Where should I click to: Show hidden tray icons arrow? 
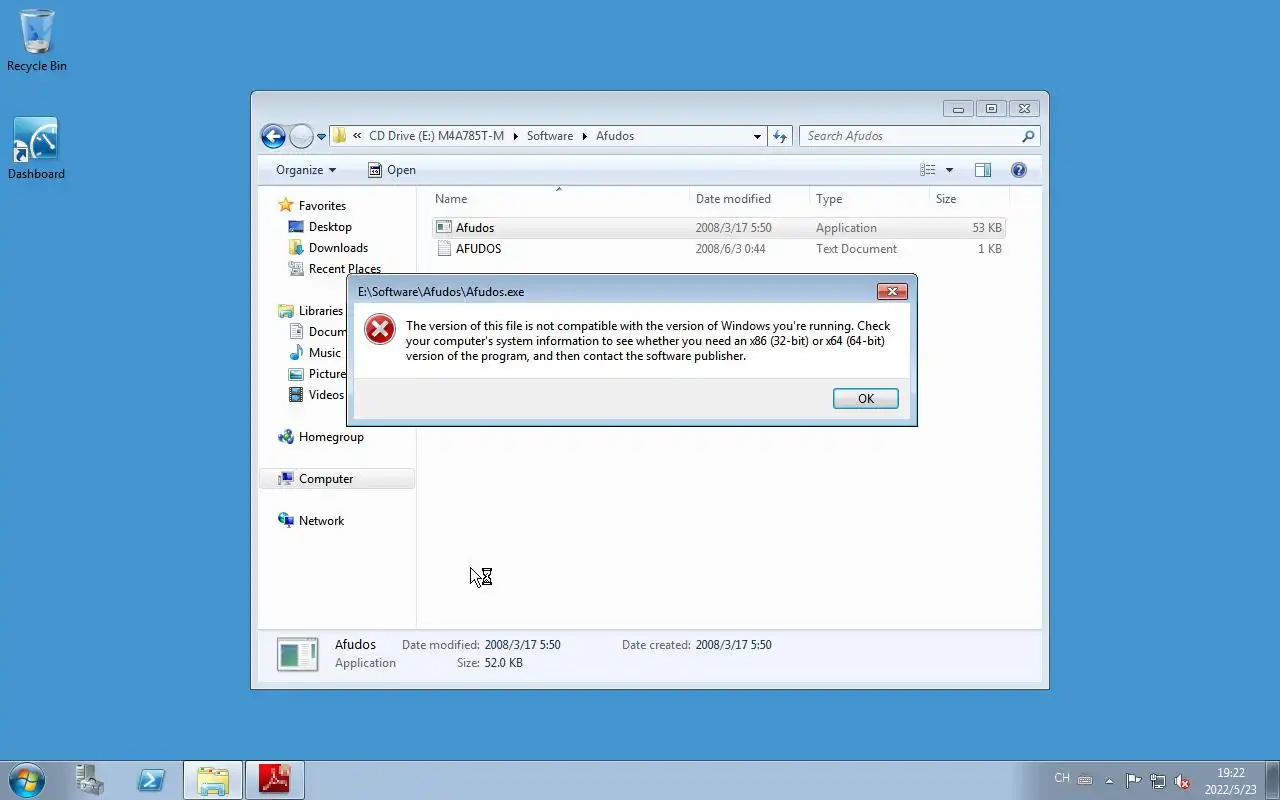pyautogui.click(x=1109, y=781)
